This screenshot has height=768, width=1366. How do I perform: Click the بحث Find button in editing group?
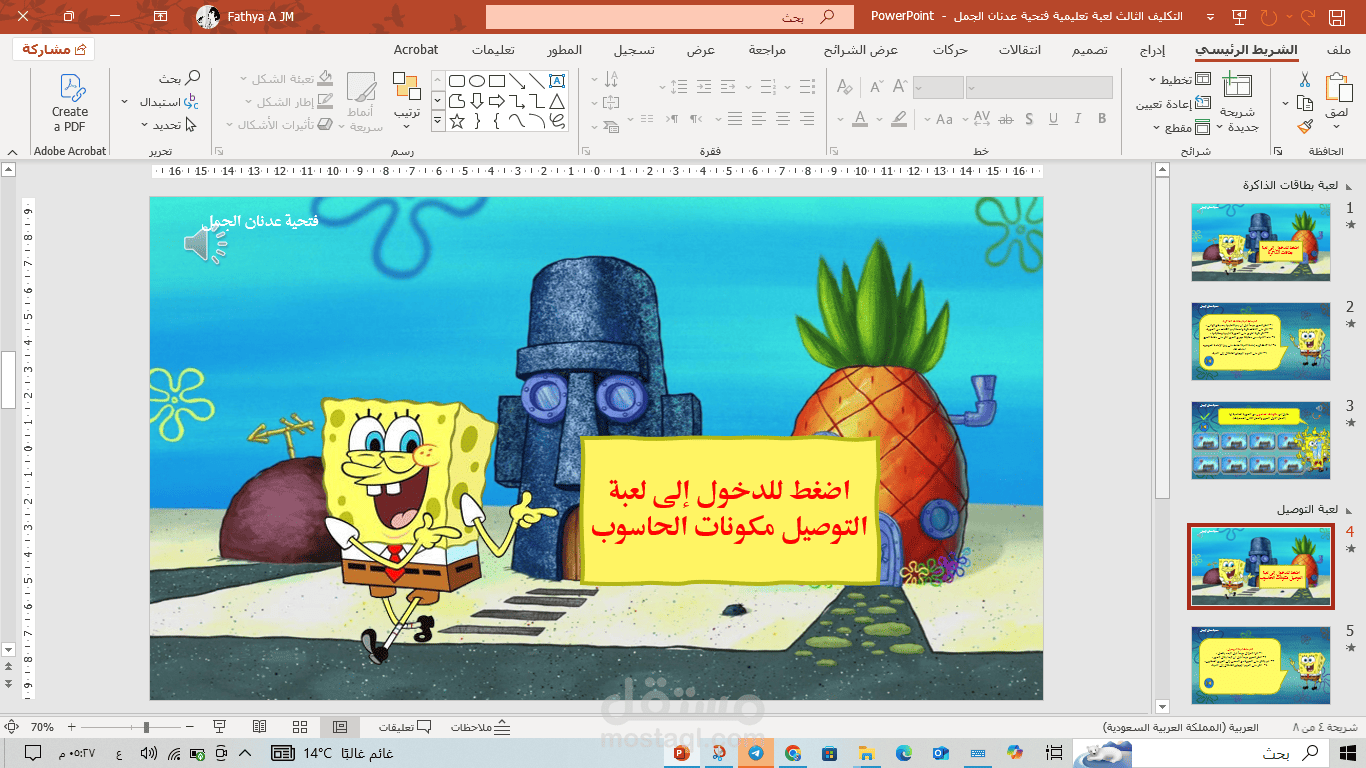click(x=179, y=78)
